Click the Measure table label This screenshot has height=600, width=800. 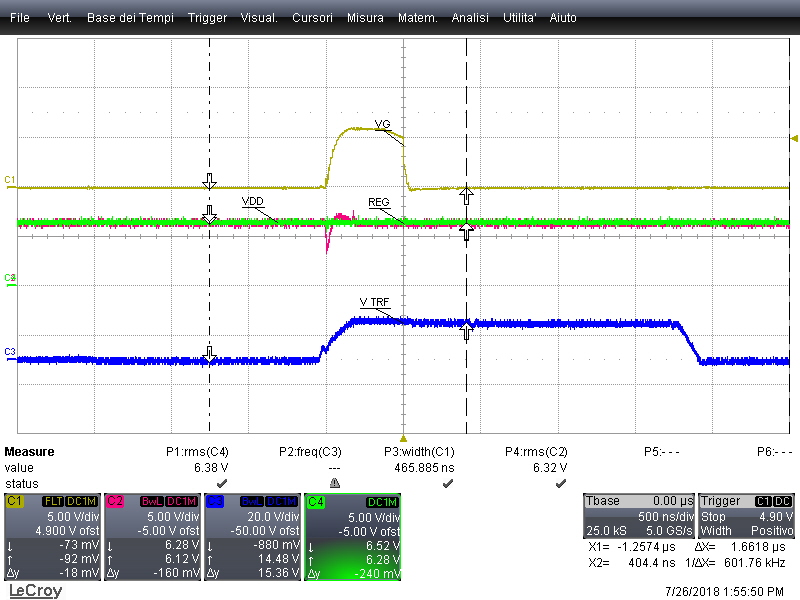tap(29, 452)
